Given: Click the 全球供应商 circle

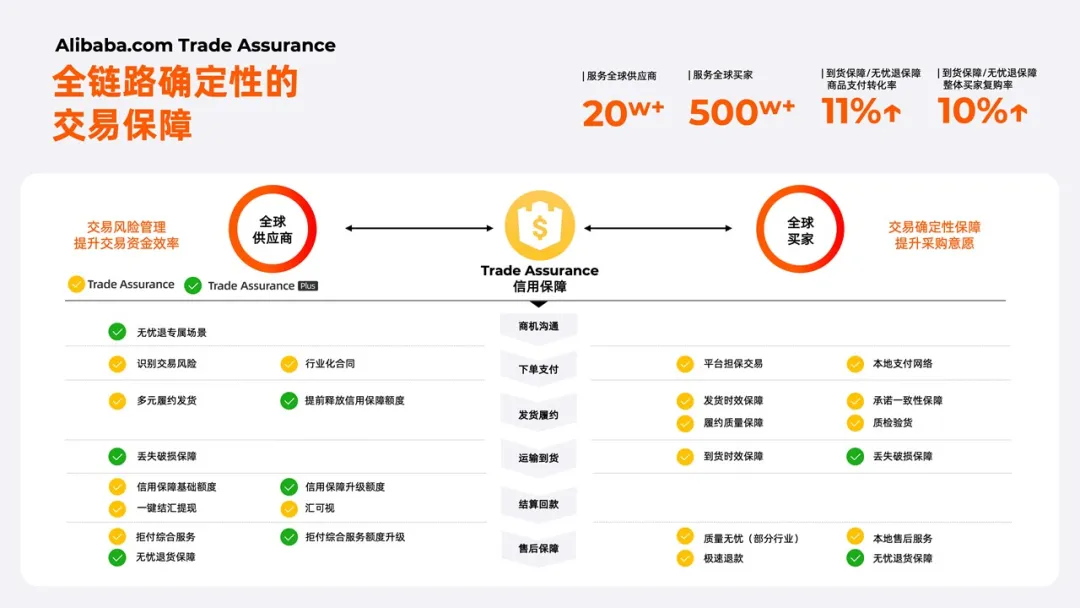Looking at the screenshot, I should pos(272,229).
